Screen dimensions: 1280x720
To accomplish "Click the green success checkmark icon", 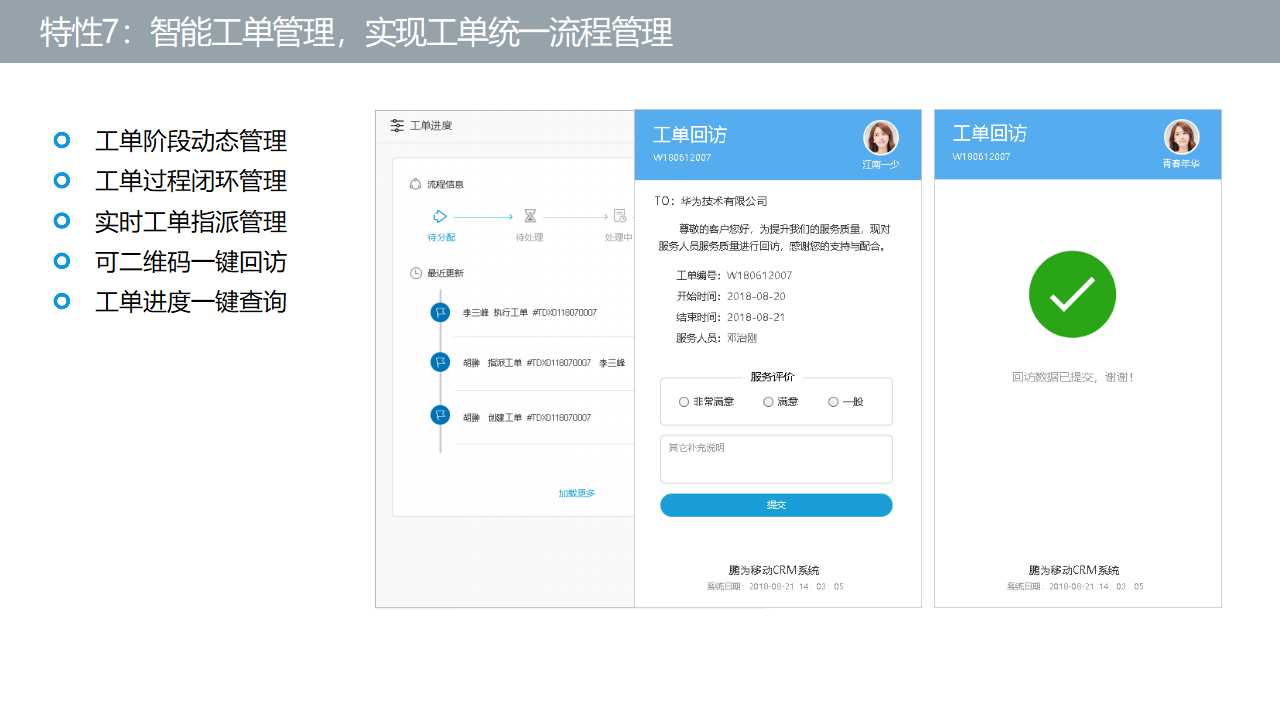I will [1072, 294].
